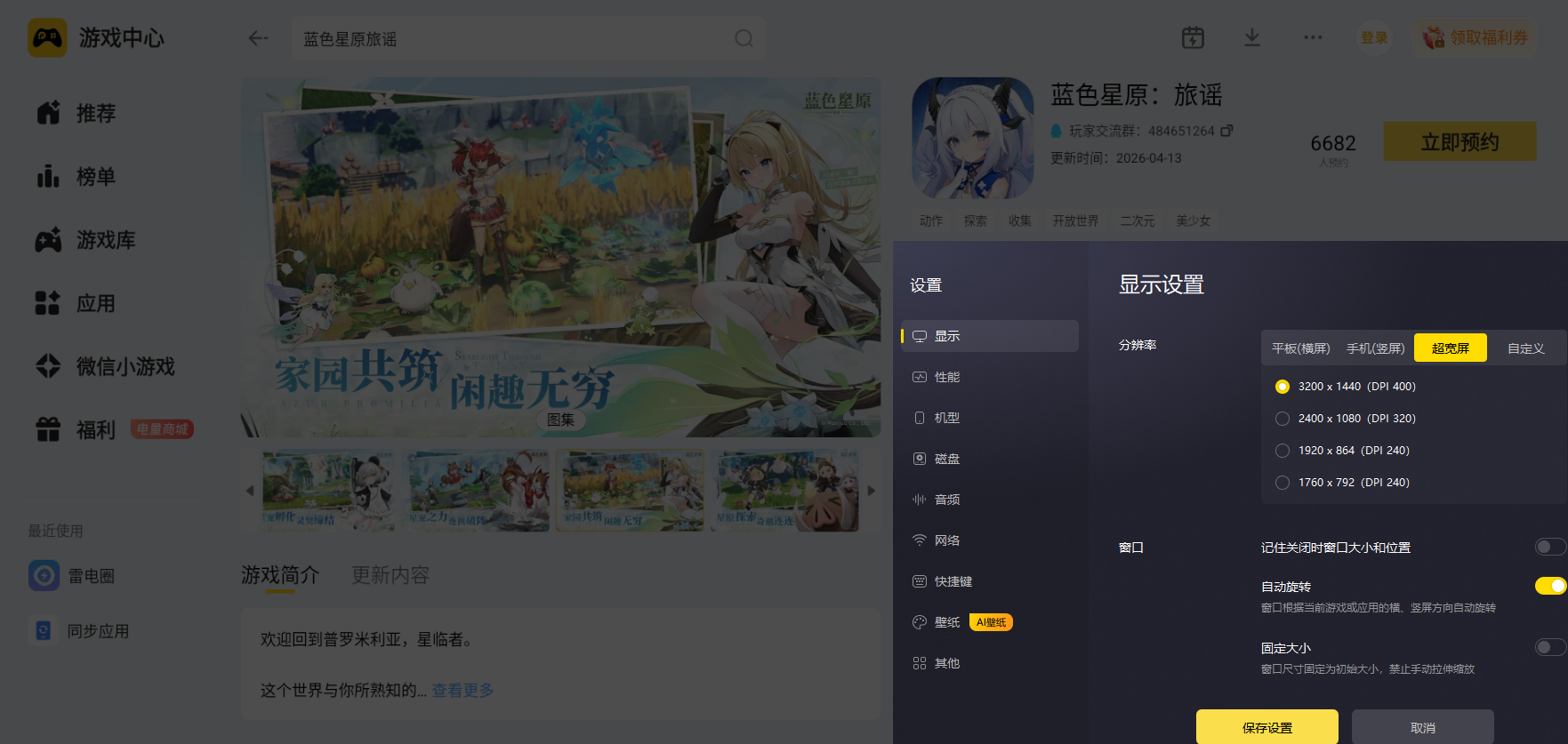Viewport: 1568px width, 744px height.
Task: Click the 探索 genre tag
Action: (x=976, y=220)
